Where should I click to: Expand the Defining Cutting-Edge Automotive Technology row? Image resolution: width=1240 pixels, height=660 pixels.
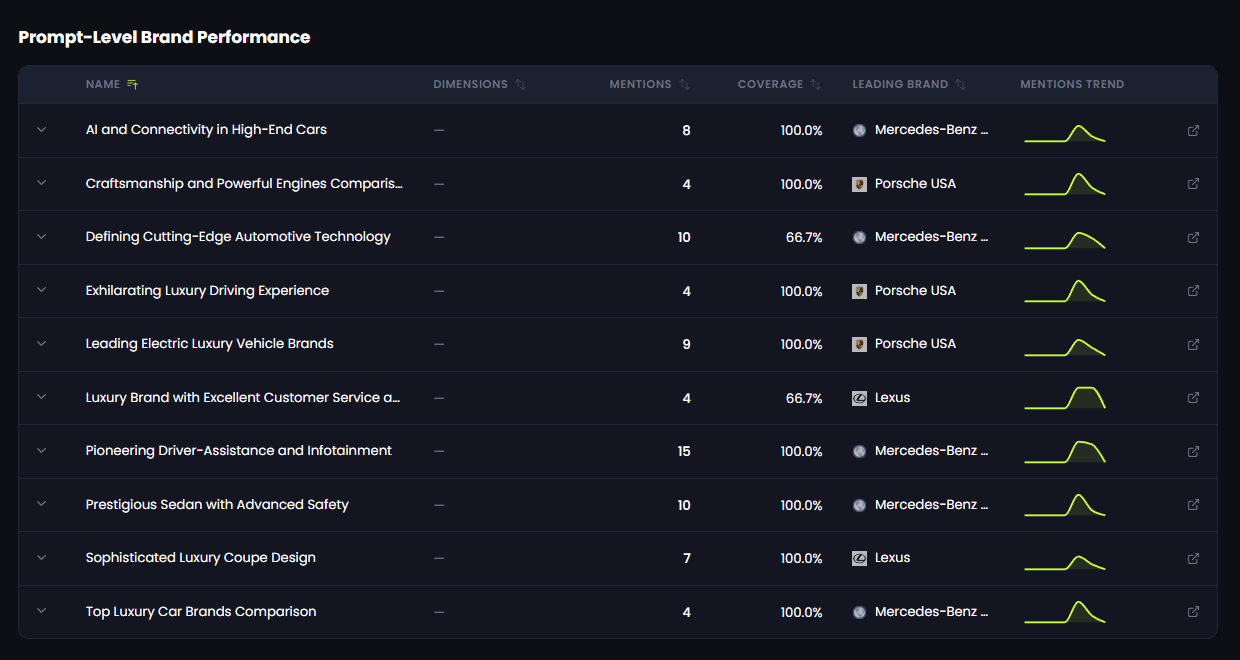(x=42, y=237)
